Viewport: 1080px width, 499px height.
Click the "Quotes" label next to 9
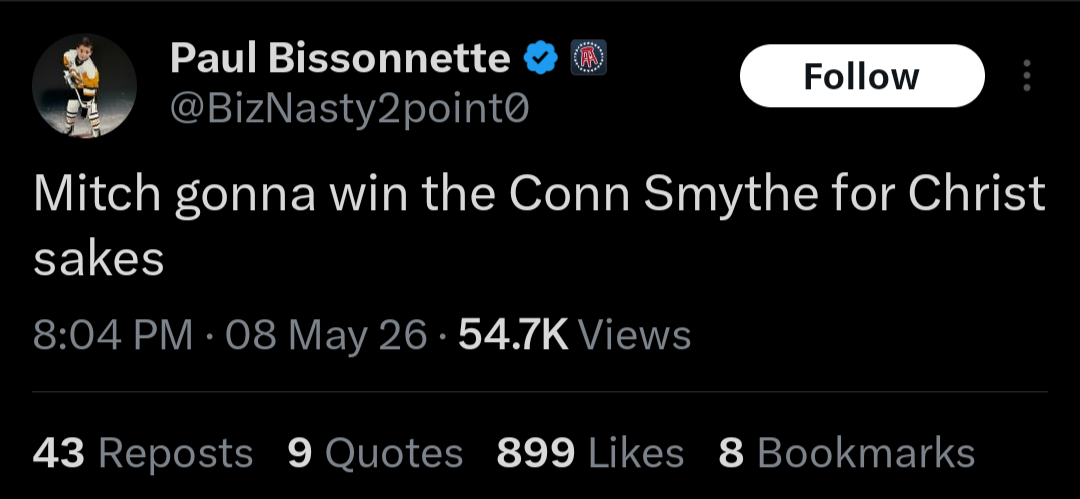[x=393, y=454]
